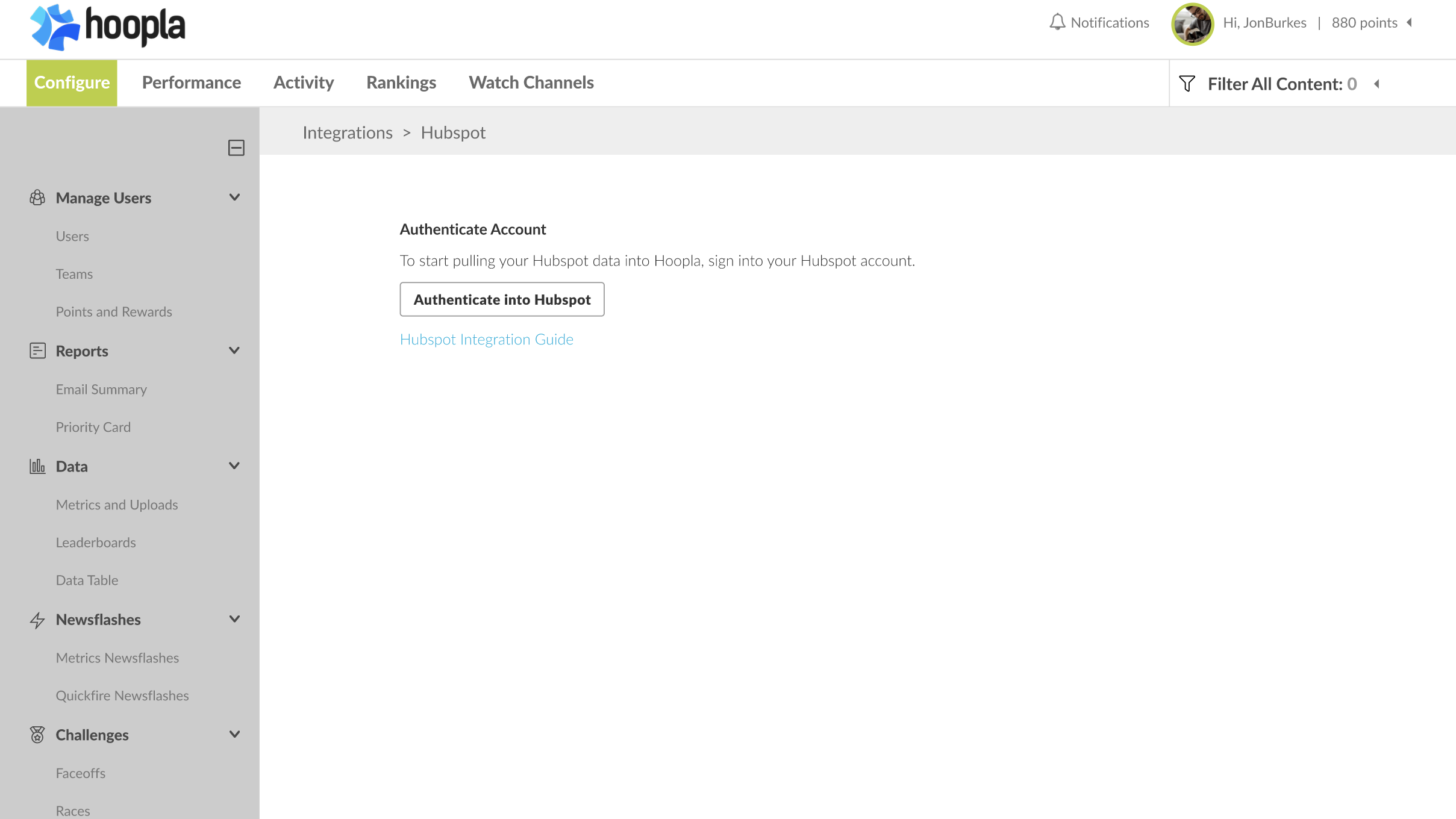Viewport: 1456px width, 819px height.
Task: Click the Challenges icon
Action: pos(37,735)
